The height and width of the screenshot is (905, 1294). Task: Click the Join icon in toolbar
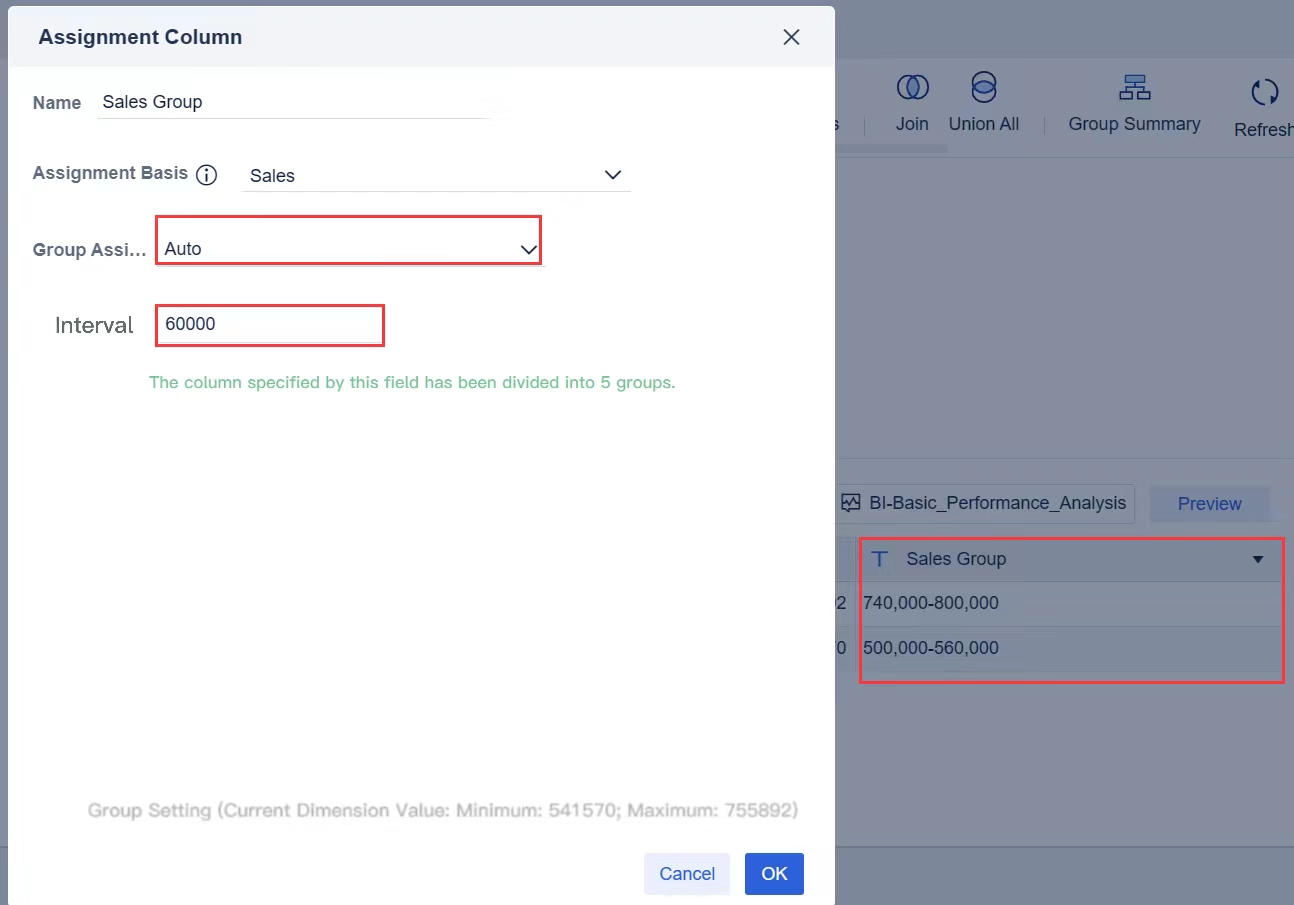point(912,88)
